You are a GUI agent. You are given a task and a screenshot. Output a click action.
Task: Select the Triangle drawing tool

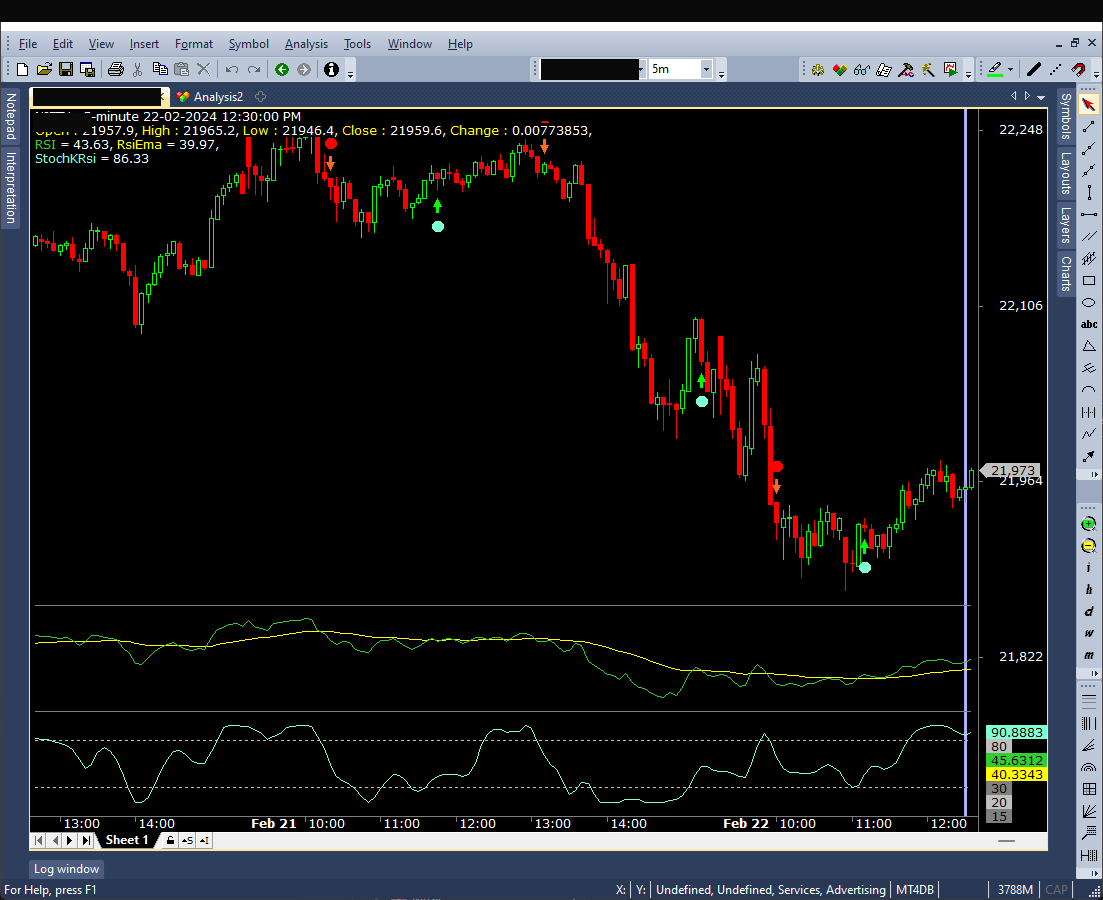(x=1088, y=346)
